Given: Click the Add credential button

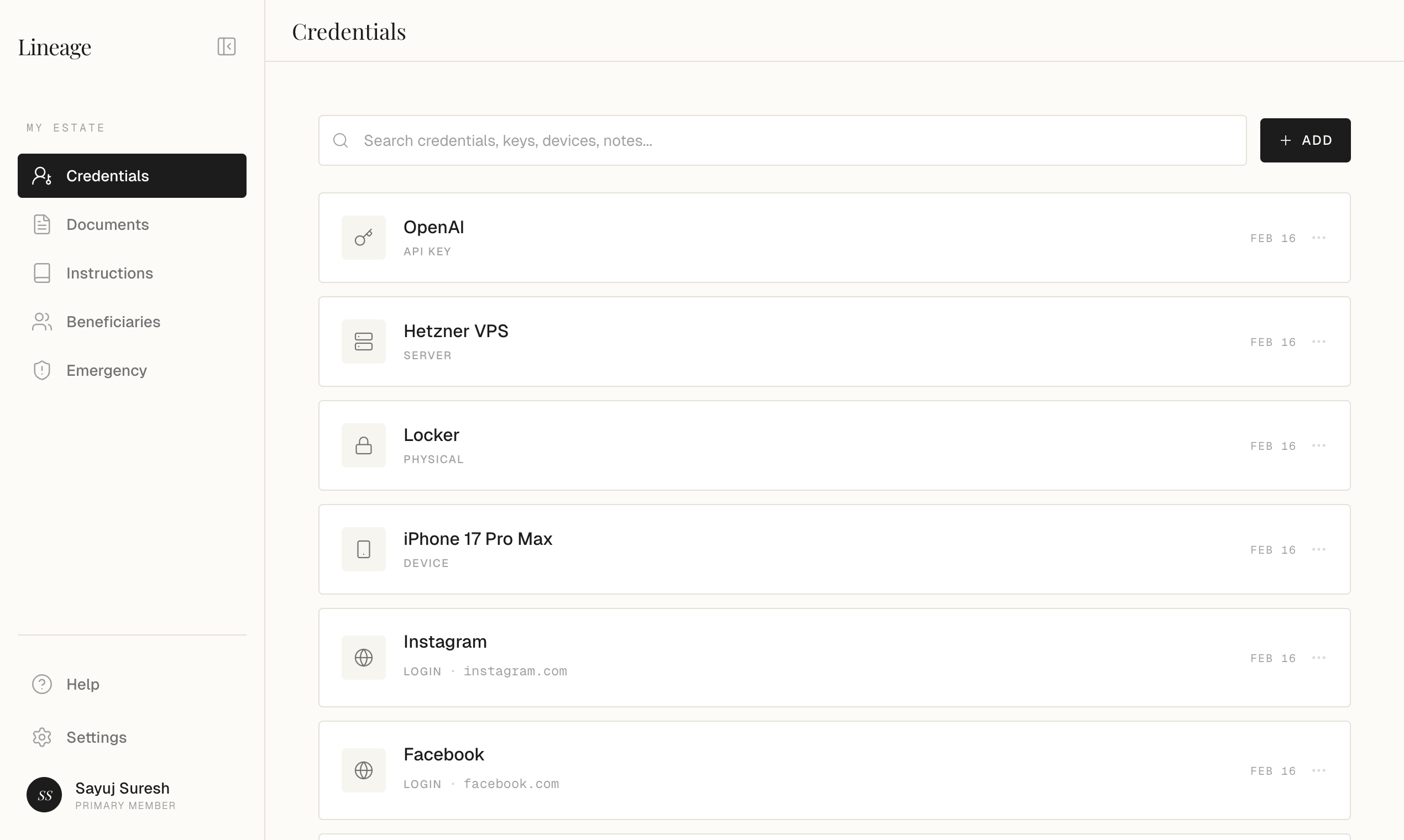Looking at the screenshot, I should tap(1305, 140).
